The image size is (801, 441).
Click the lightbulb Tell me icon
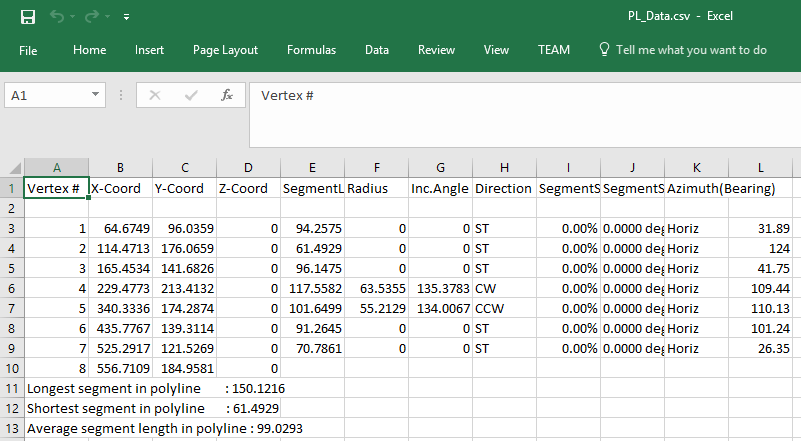(x=604, y=50)
